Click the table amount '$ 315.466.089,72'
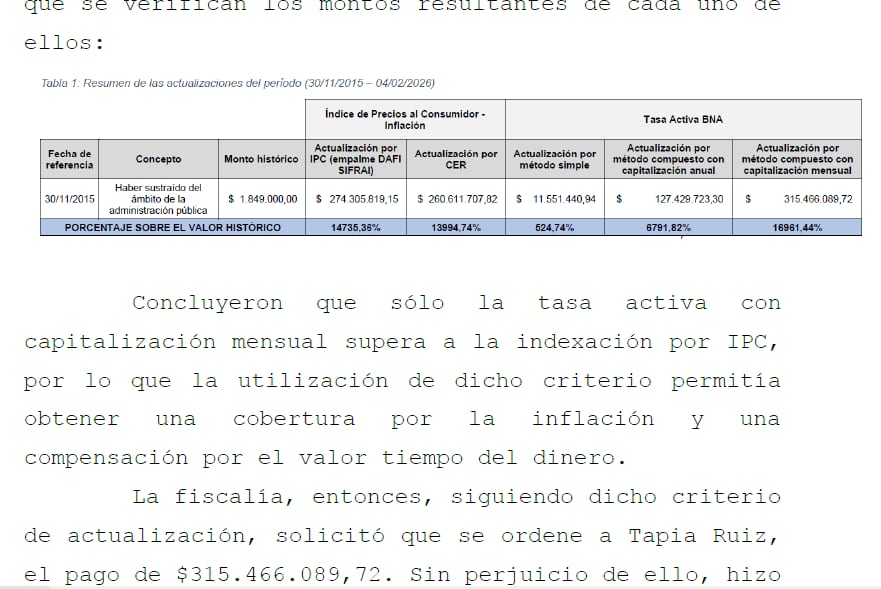Image resolution: width=881 pixels, height=589 pixels. click(x=799, y=199)
